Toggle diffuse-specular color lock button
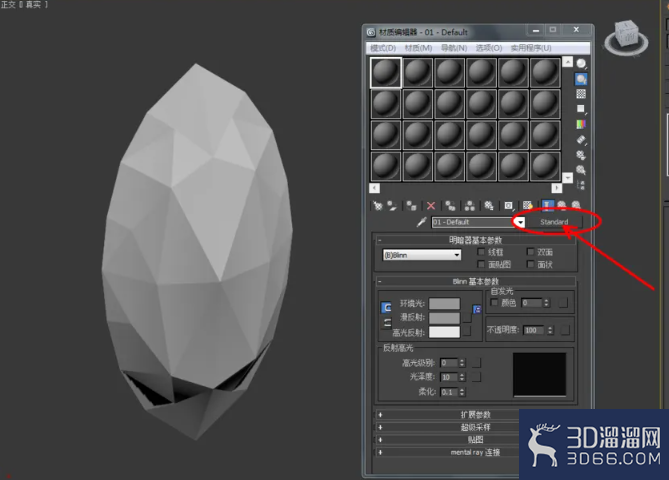This screenshot has height=480, width=669. (386, 323)
